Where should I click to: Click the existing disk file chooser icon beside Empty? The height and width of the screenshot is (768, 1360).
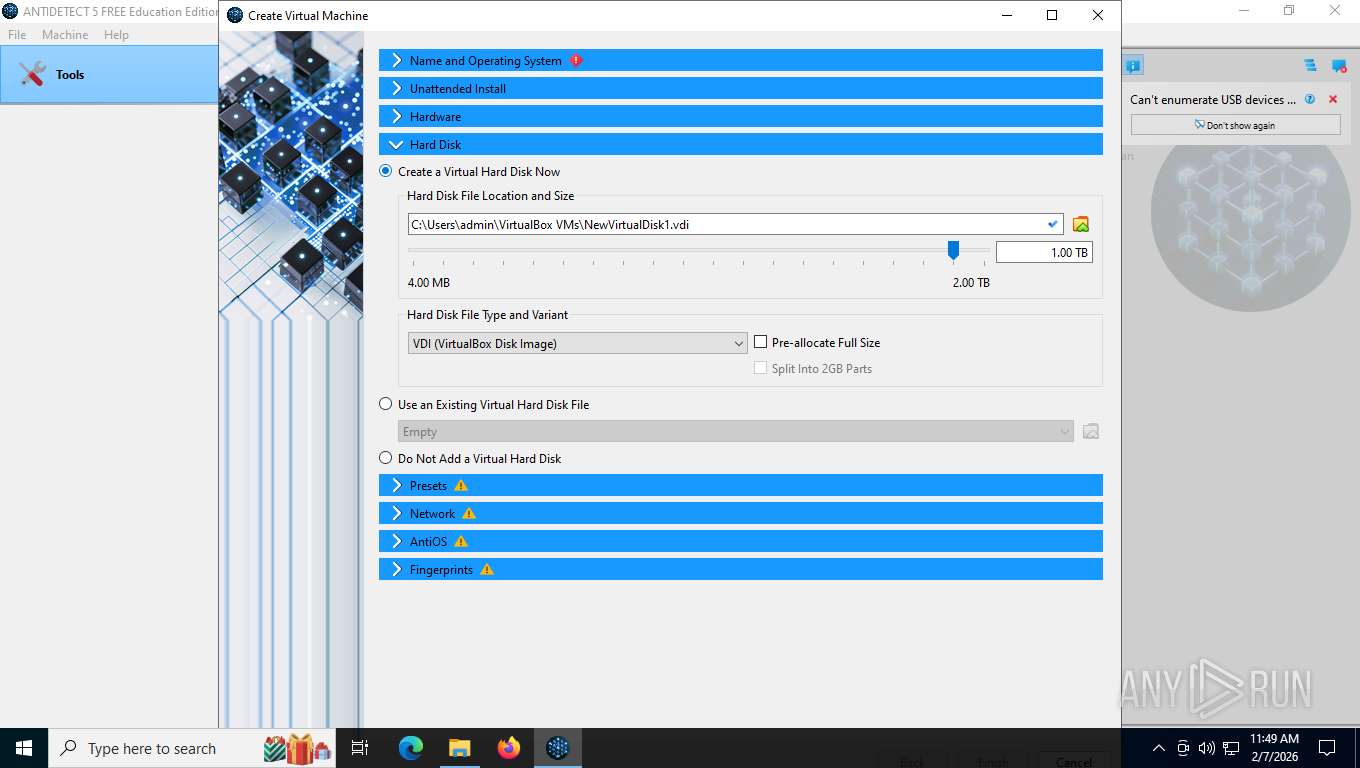[1091, 432]
